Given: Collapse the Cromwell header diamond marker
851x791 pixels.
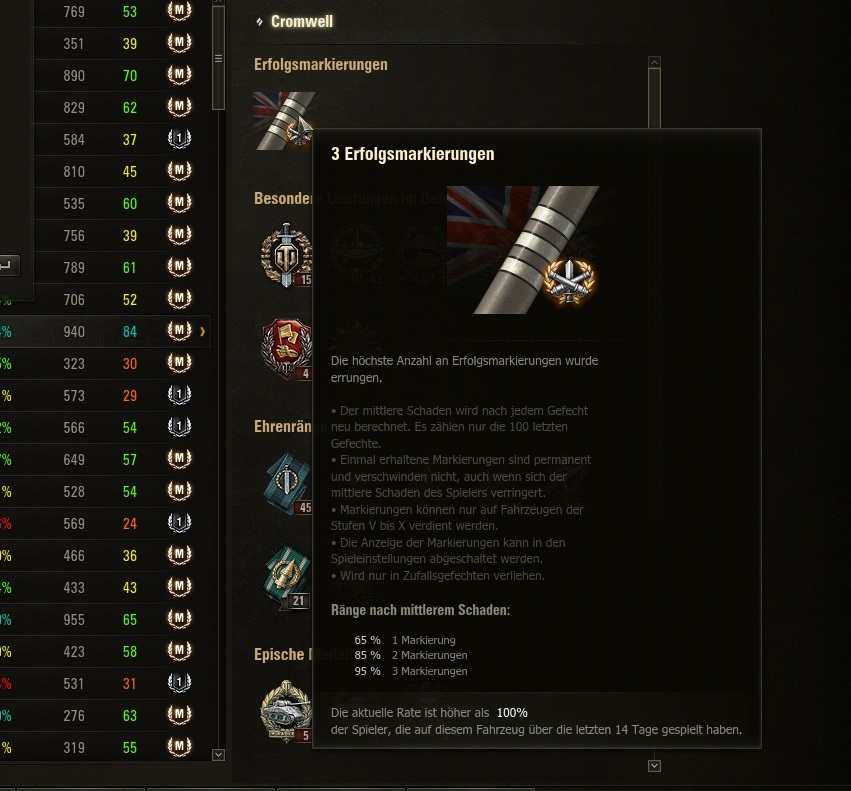Looking at the screenshot, I should click(x=259, y=22).
